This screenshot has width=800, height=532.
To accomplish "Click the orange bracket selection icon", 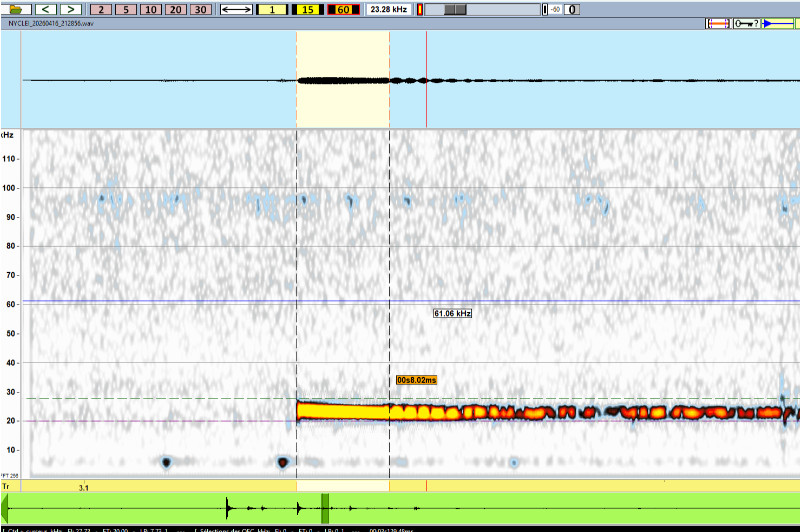I will point(718,23).
